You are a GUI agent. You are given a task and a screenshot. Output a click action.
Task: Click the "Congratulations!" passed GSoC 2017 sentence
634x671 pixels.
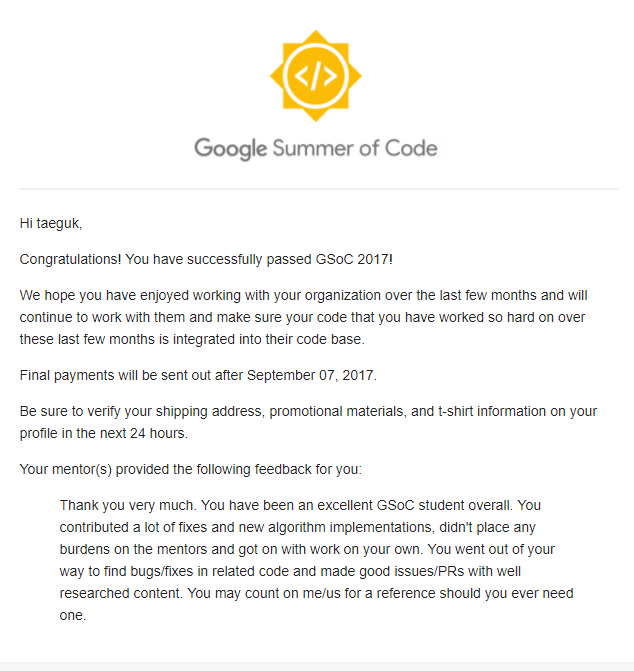(206, 259)
